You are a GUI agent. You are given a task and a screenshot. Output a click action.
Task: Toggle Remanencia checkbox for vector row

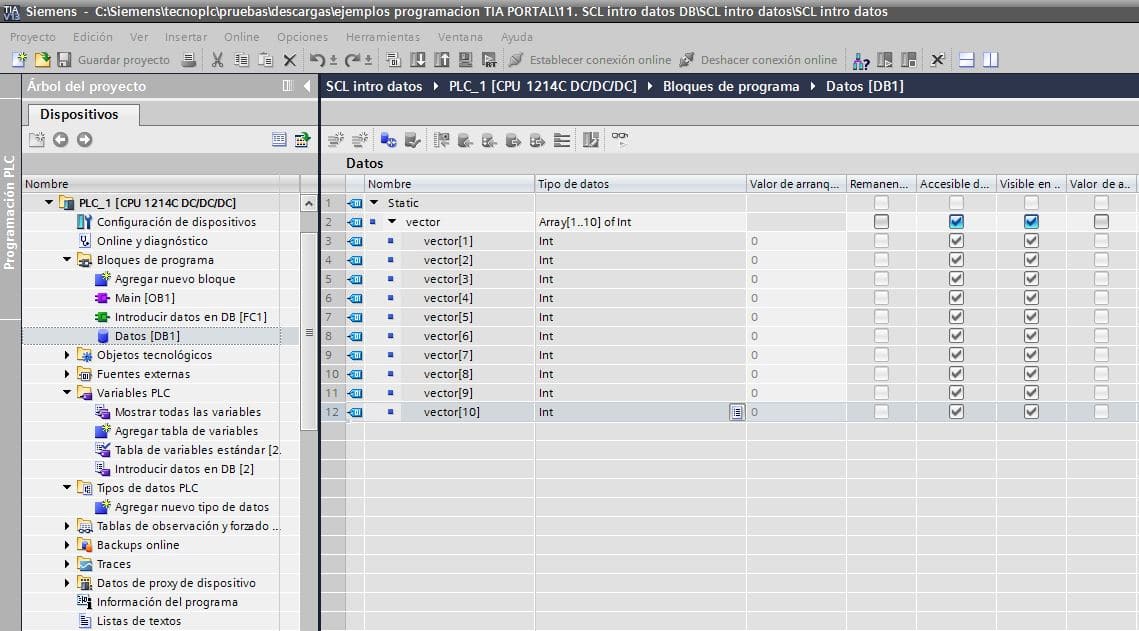[881, 221]
